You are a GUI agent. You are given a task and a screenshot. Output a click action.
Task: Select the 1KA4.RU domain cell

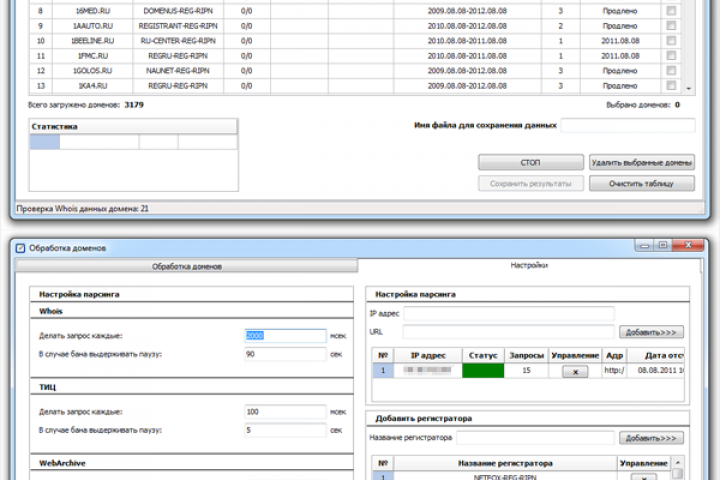[x=93, y=85]
